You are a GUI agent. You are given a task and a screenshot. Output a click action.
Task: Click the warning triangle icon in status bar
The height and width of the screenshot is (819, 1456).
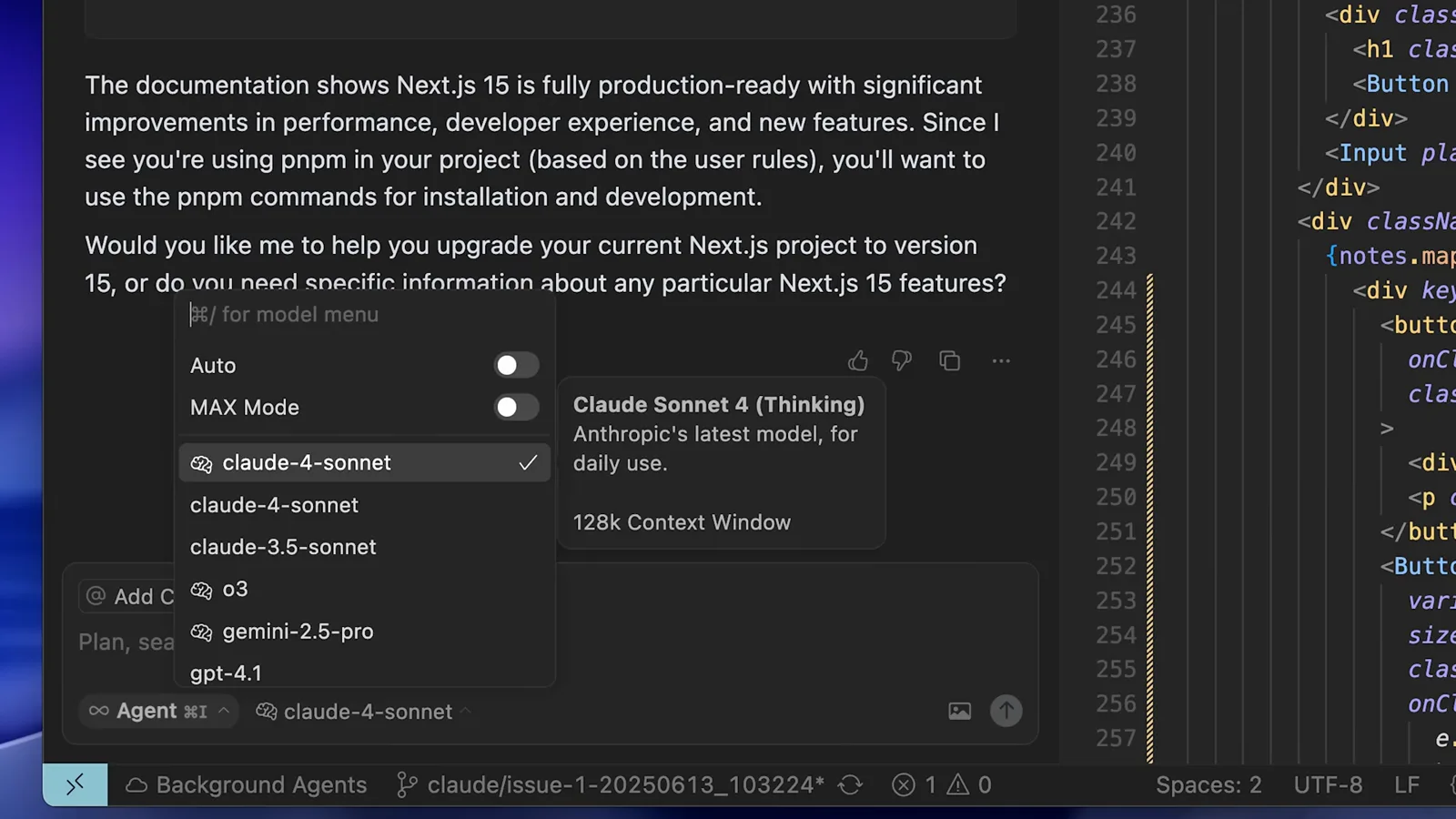pos(958,784)
